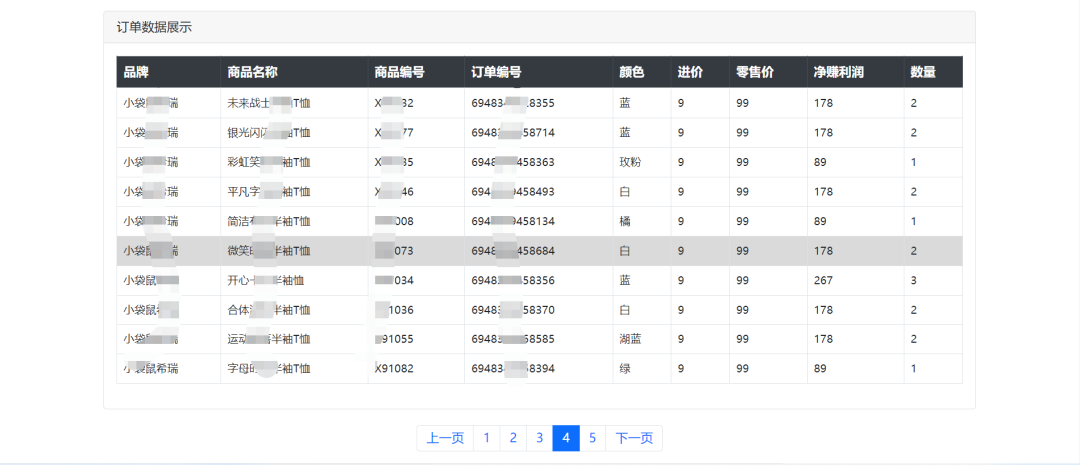Open page 2 in the pagination
This screenshot has width=1080, height=465.
[513, 438]
